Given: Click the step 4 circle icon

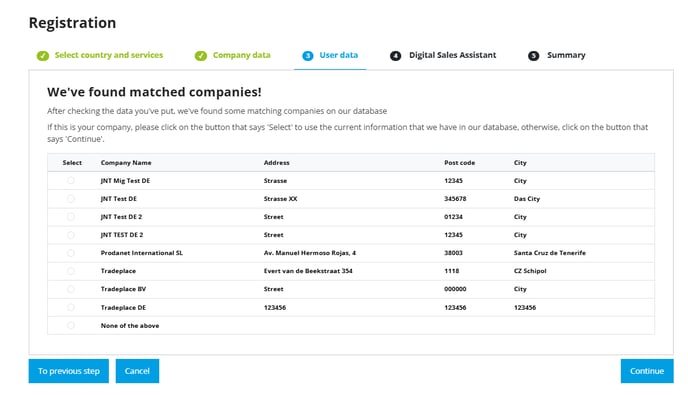Looking at the screenshot, I should (395, 56).
